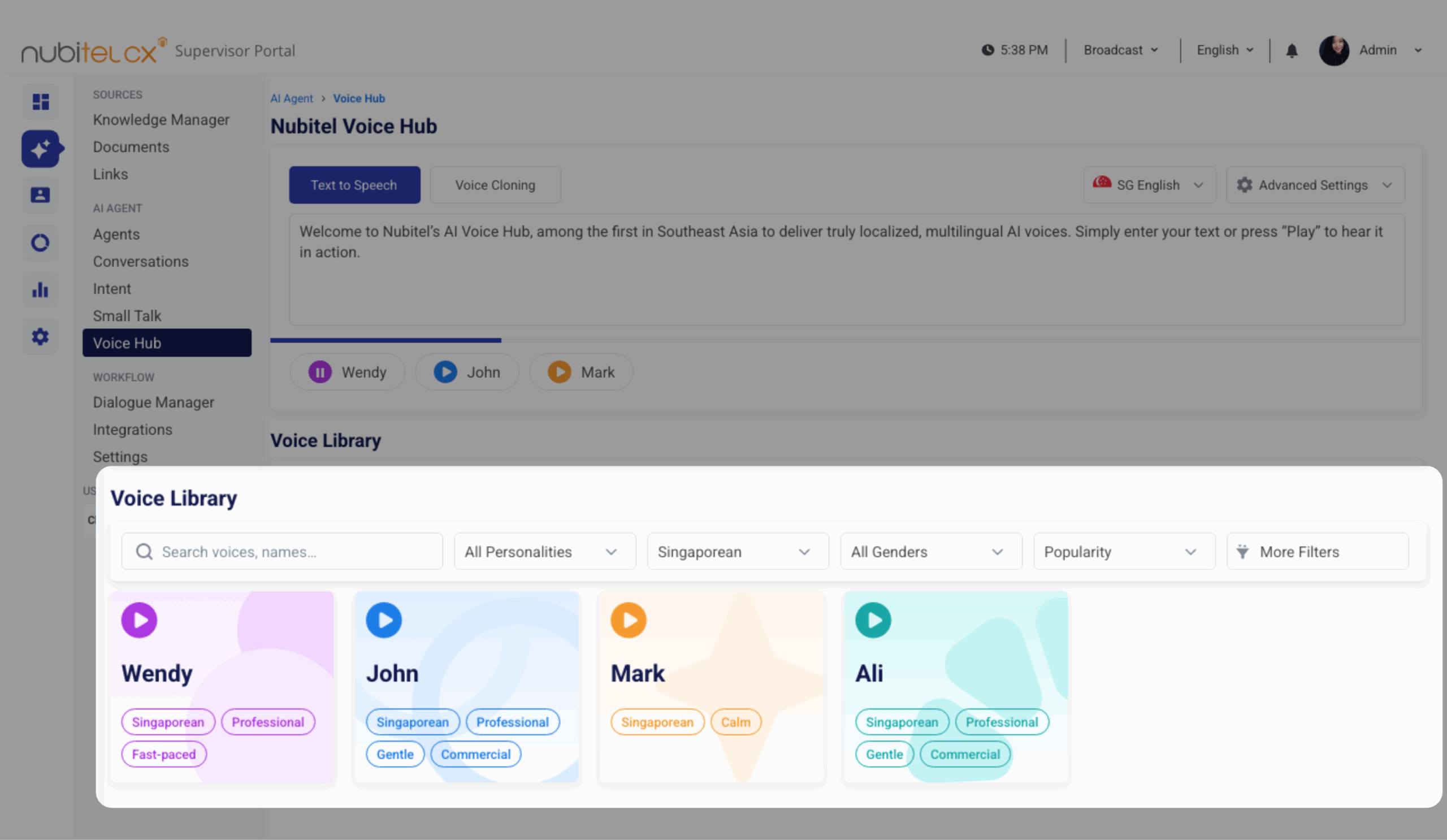Click the Advanced Settings gear icon

tap(1244, 185)
